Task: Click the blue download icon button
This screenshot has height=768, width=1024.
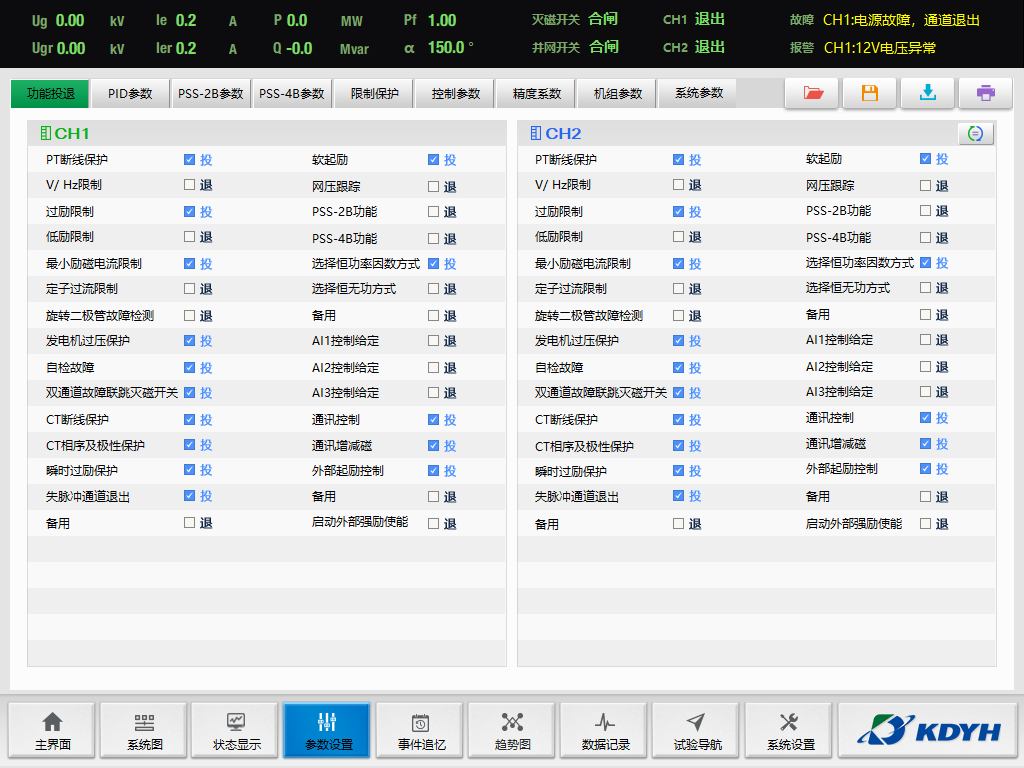Action: pyautogui.click(x=927, y=93)
